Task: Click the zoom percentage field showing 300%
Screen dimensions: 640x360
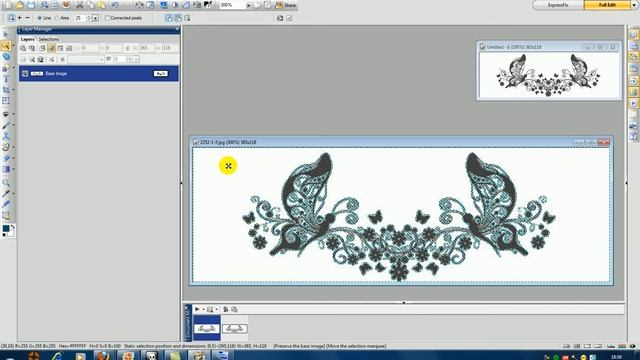Action: [x=233, y=5]
